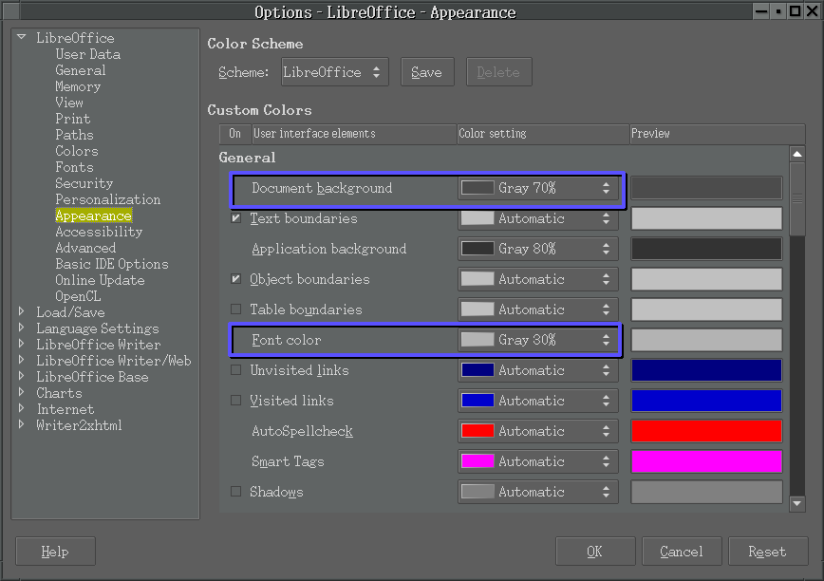
Task: Click the red AutoSpellcheck preview swatch
Action: [x=706, y=431]
